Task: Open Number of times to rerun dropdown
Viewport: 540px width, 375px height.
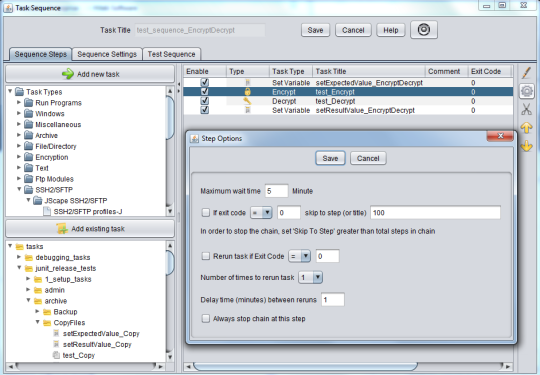Action: pos(310,277)
